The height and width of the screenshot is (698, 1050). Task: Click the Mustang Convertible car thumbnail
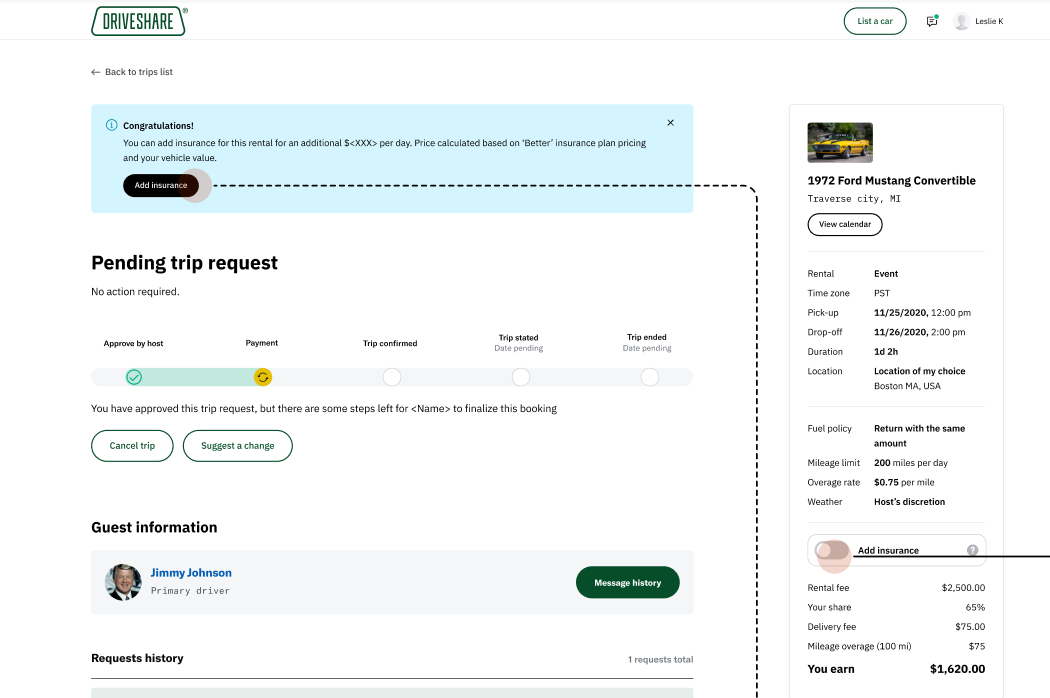840,143
